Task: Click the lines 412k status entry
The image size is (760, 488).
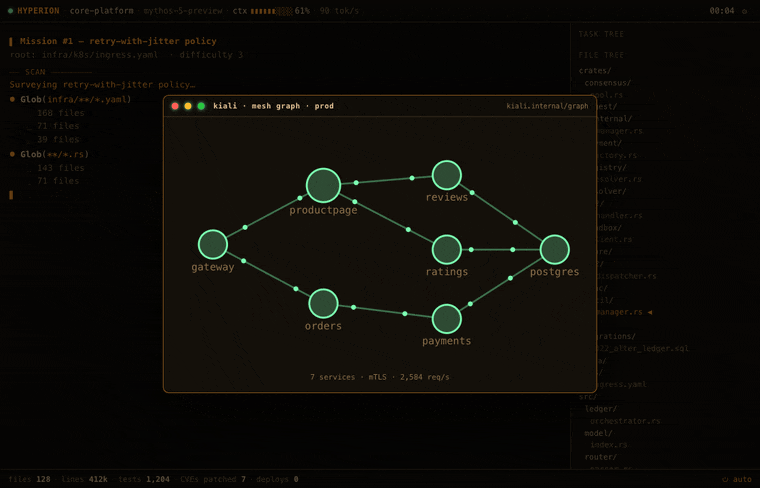Action: point(84,479)
